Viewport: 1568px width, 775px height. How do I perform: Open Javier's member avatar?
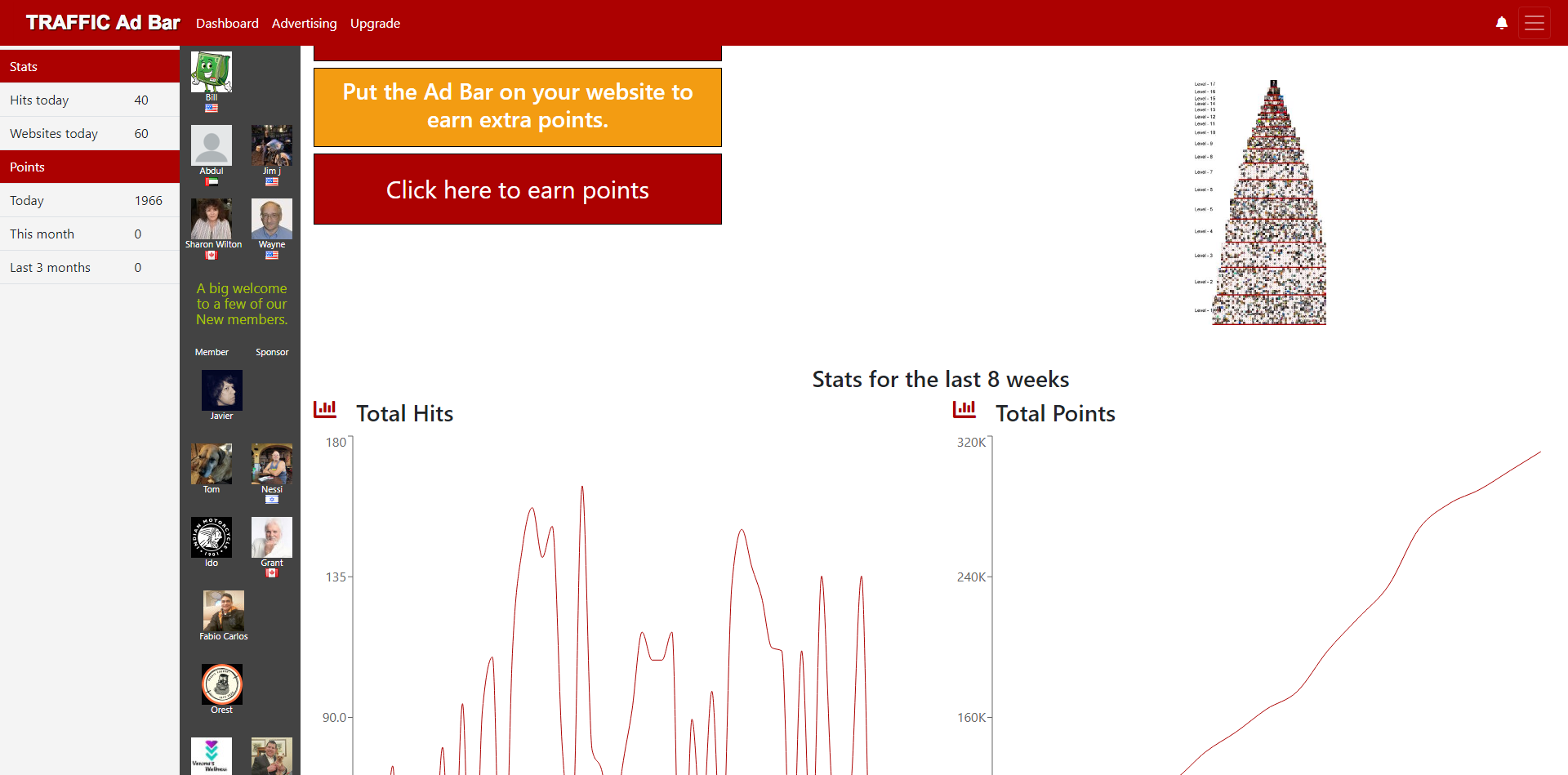(x=222, y=390)
